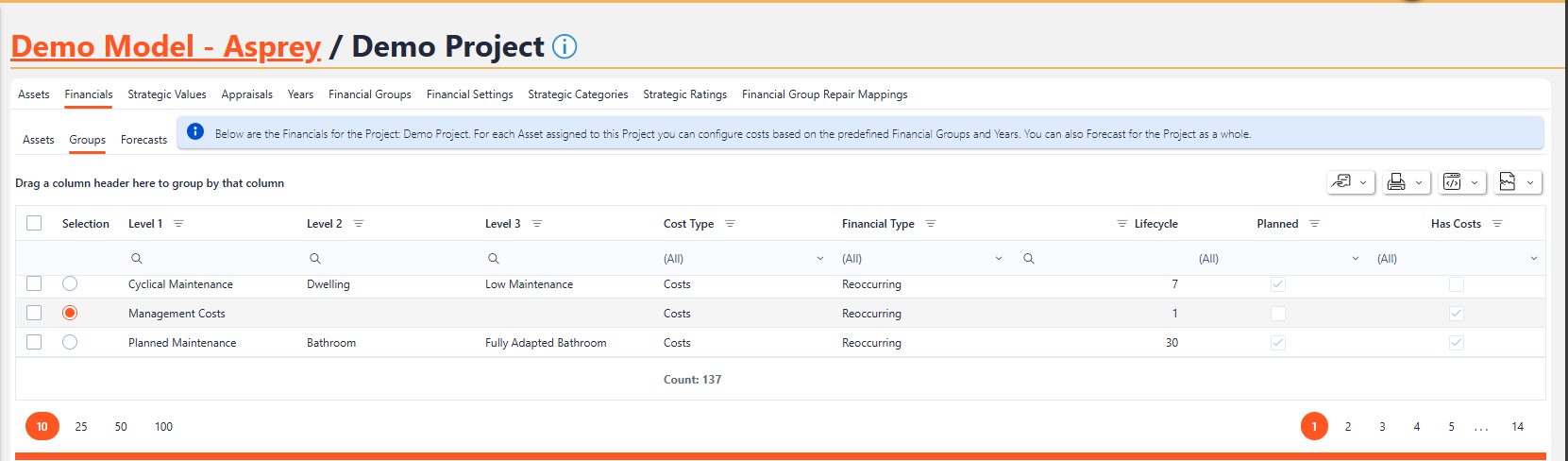Click the hand-holding-document icon in toolbar
Viewport: 1568px width, 461px height.
pyautogui.click(x=1340, y=182)
